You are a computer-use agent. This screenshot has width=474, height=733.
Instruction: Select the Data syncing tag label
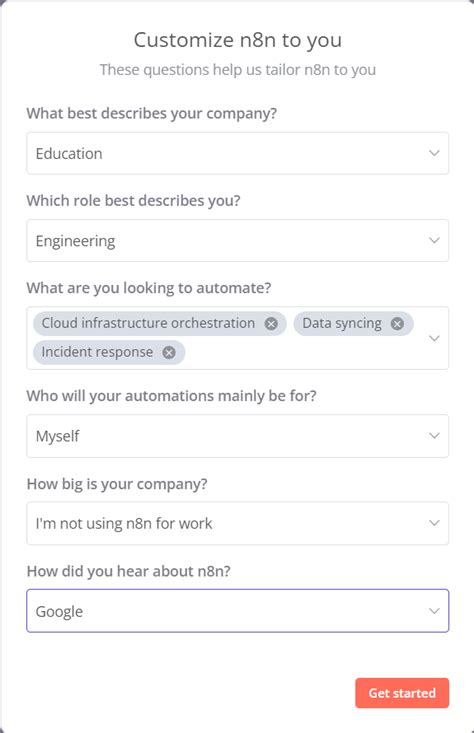coord(342,323)
